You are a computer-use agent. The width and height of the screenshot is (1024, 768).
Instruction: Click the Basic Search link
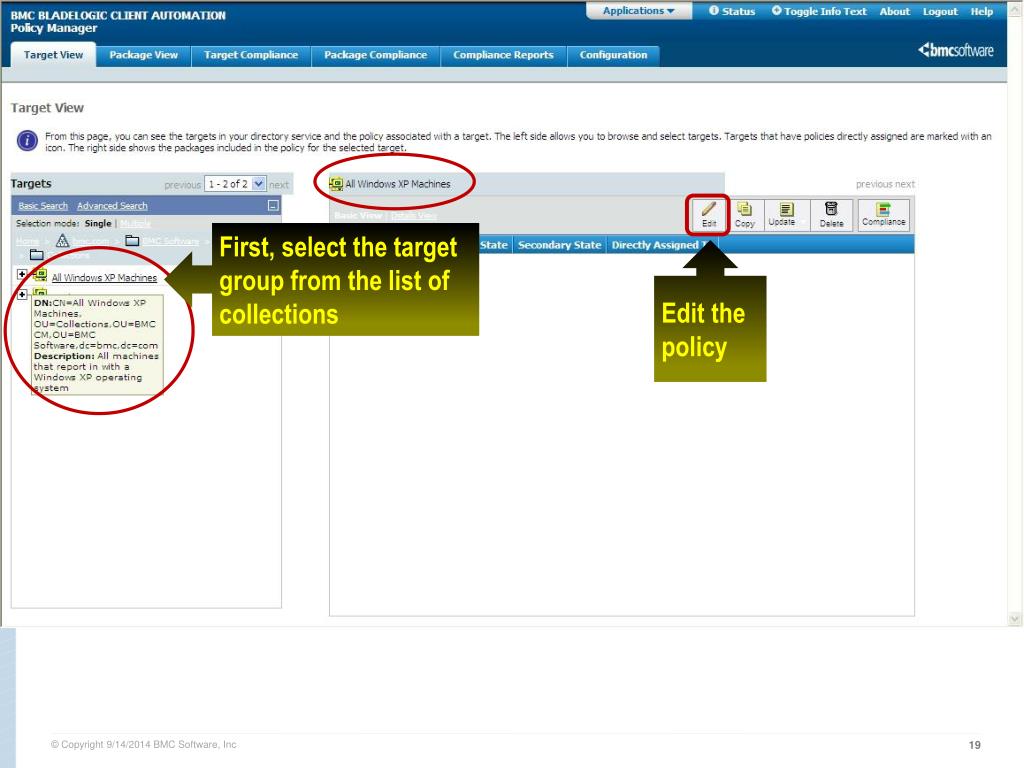43,206
